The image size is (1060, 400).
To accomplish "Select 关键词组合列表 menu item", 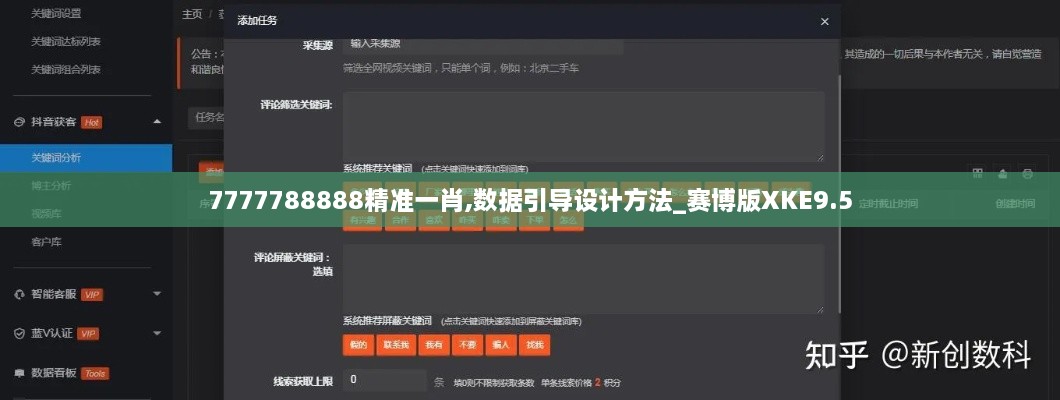I will point(65,69).
